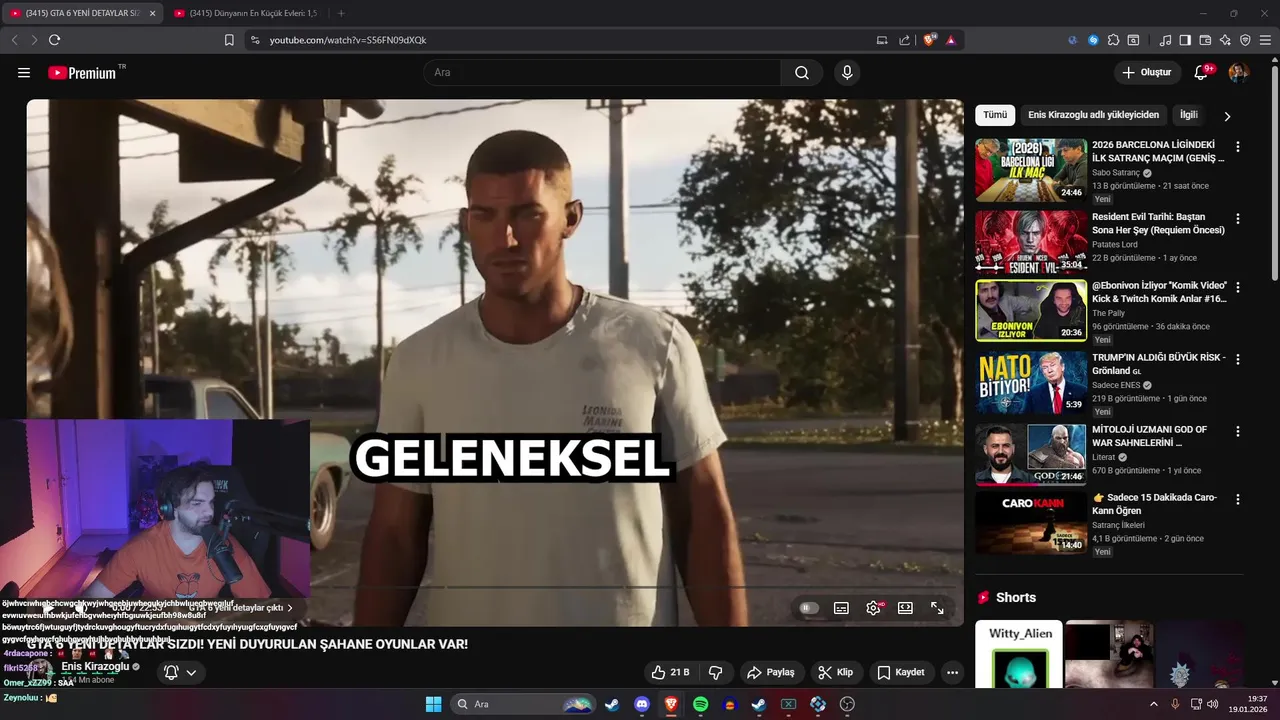The image size is (1280, 720).
Task: Open the account avatar menu
Action: (1238, 73)
